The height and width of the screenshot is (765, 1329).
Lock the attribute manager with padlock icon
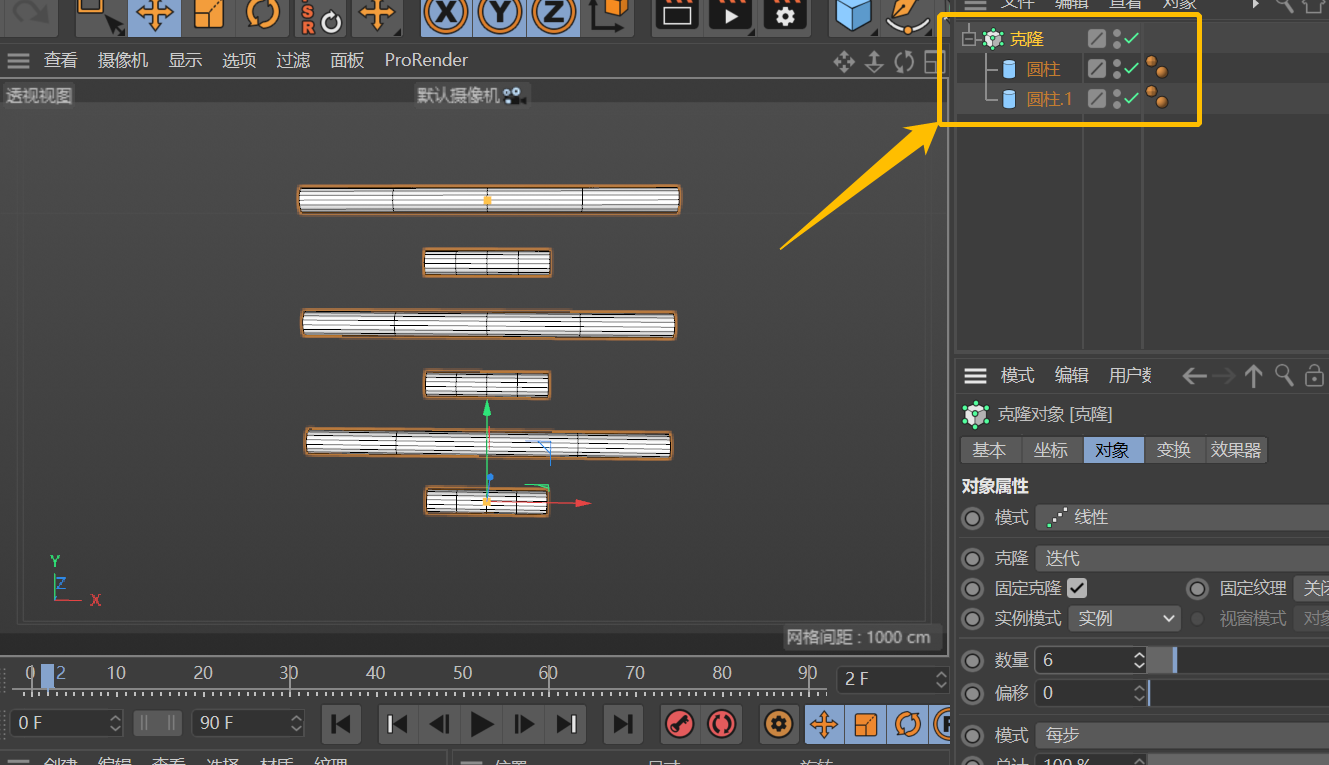click(x=1315, y=376)
